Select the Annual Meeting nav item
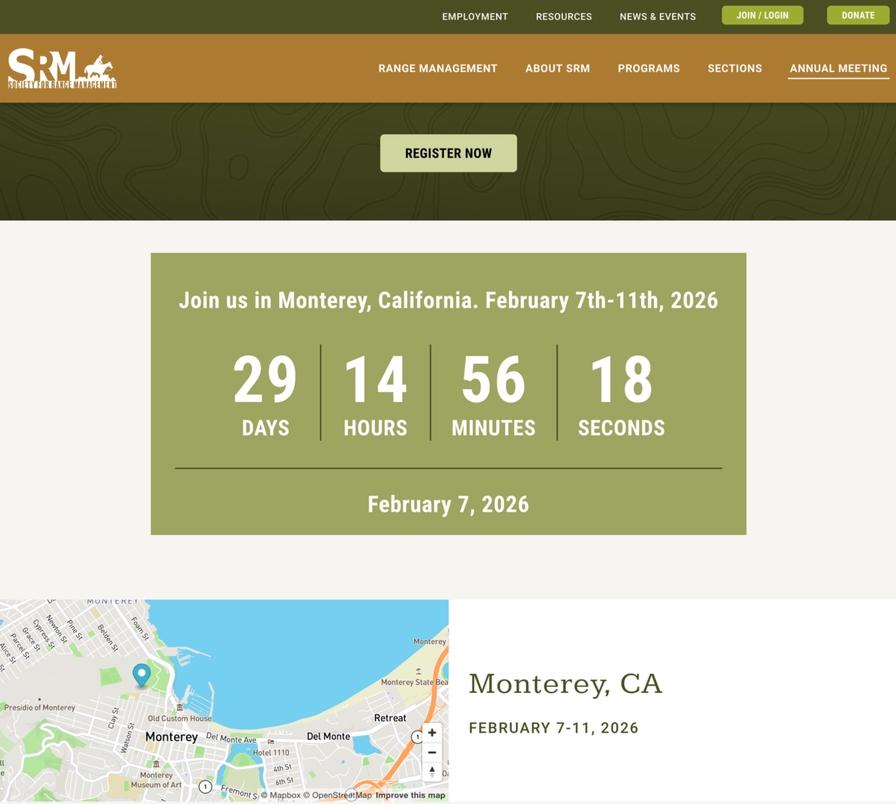The width and height of the screenshot is (896, 804). pyautogui.click(x=838, y=68)
